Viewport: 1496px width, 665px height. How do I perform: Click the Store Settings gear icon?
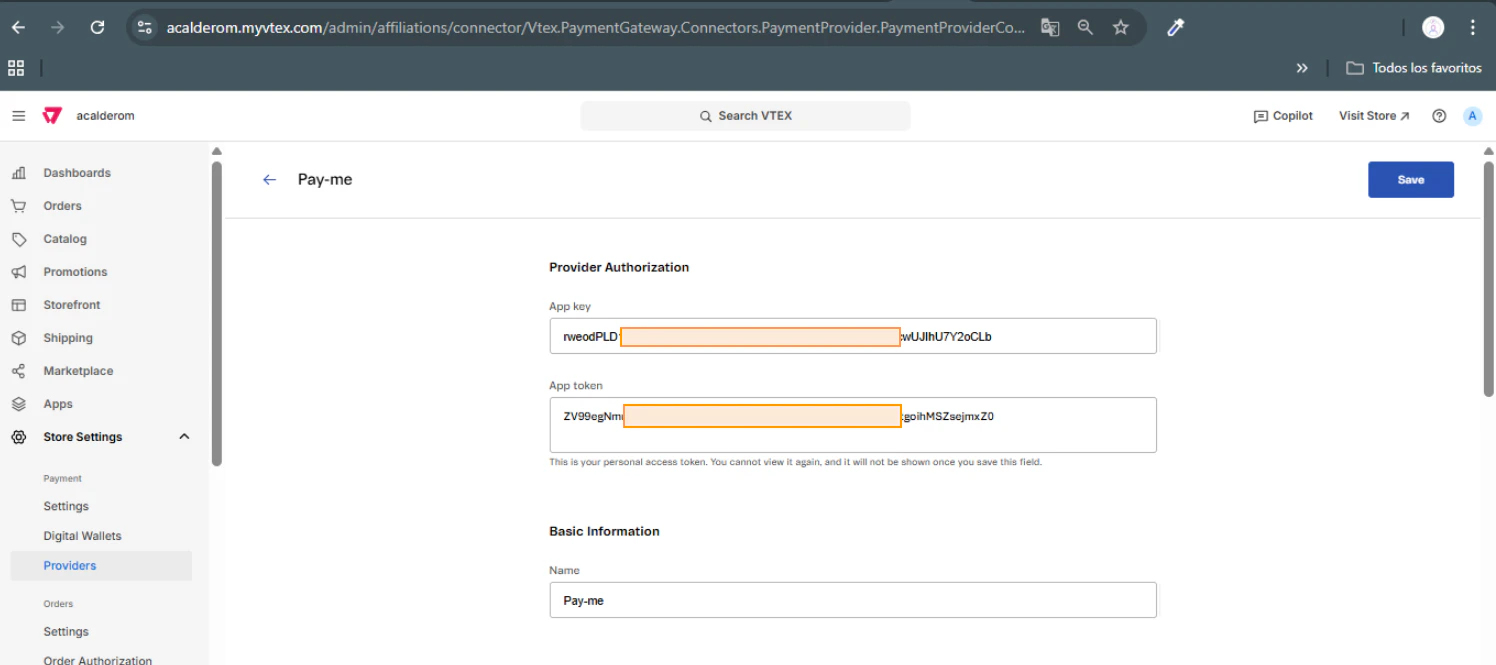pos(19,437)
